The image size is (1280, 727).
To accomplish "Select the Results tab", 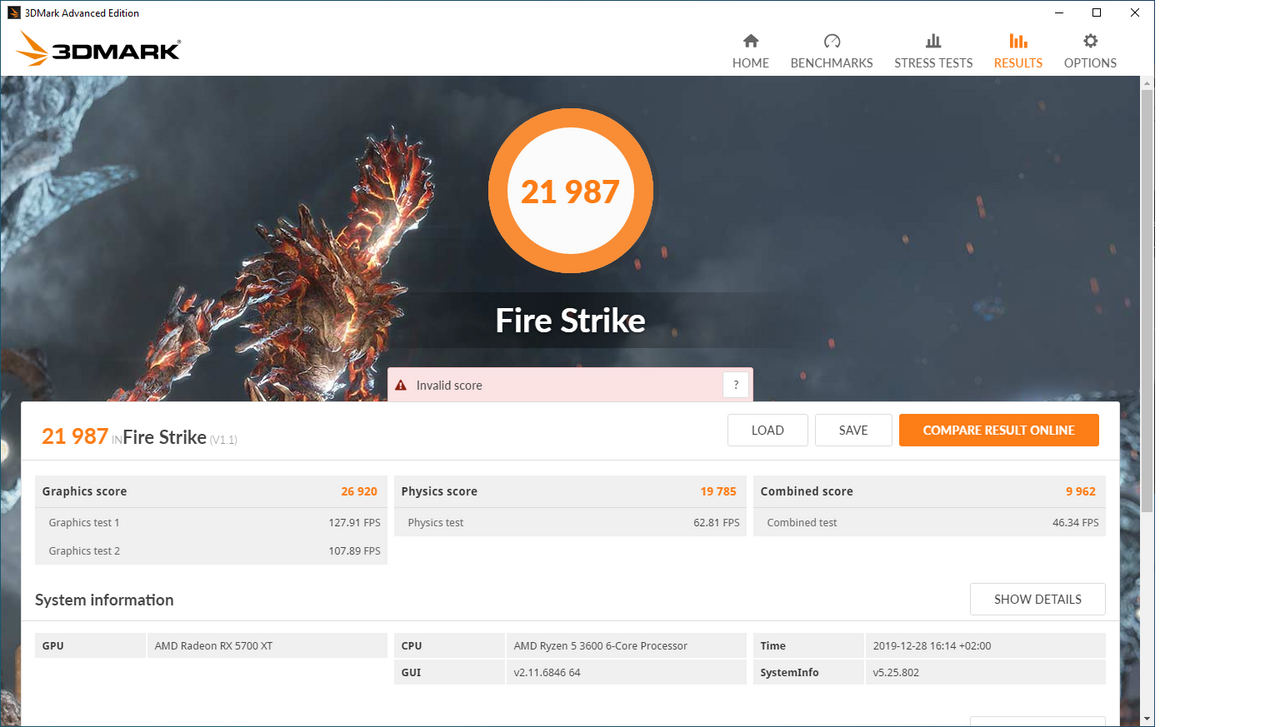I will (1018, 51).
